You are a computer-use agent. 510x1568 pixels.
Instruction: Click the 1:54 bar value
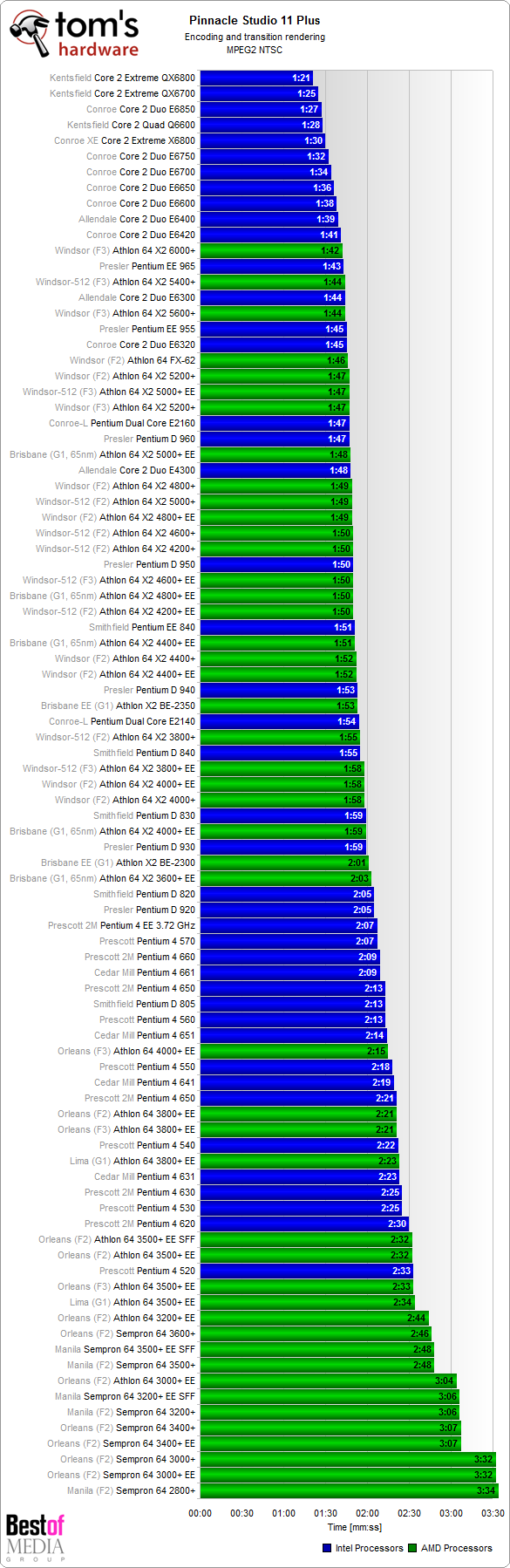click(347, 721)
